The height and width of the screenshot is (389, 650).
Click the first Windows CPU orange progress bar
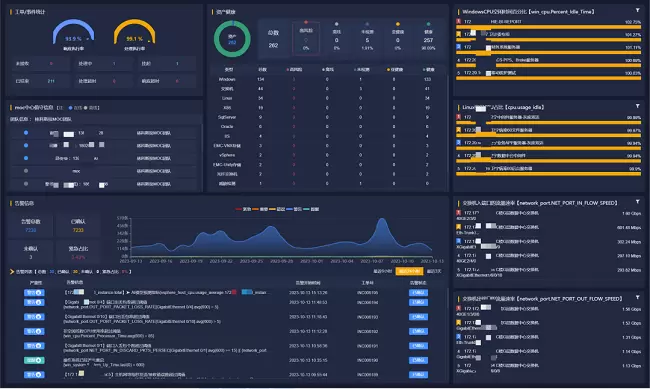[x=548, y=27]
